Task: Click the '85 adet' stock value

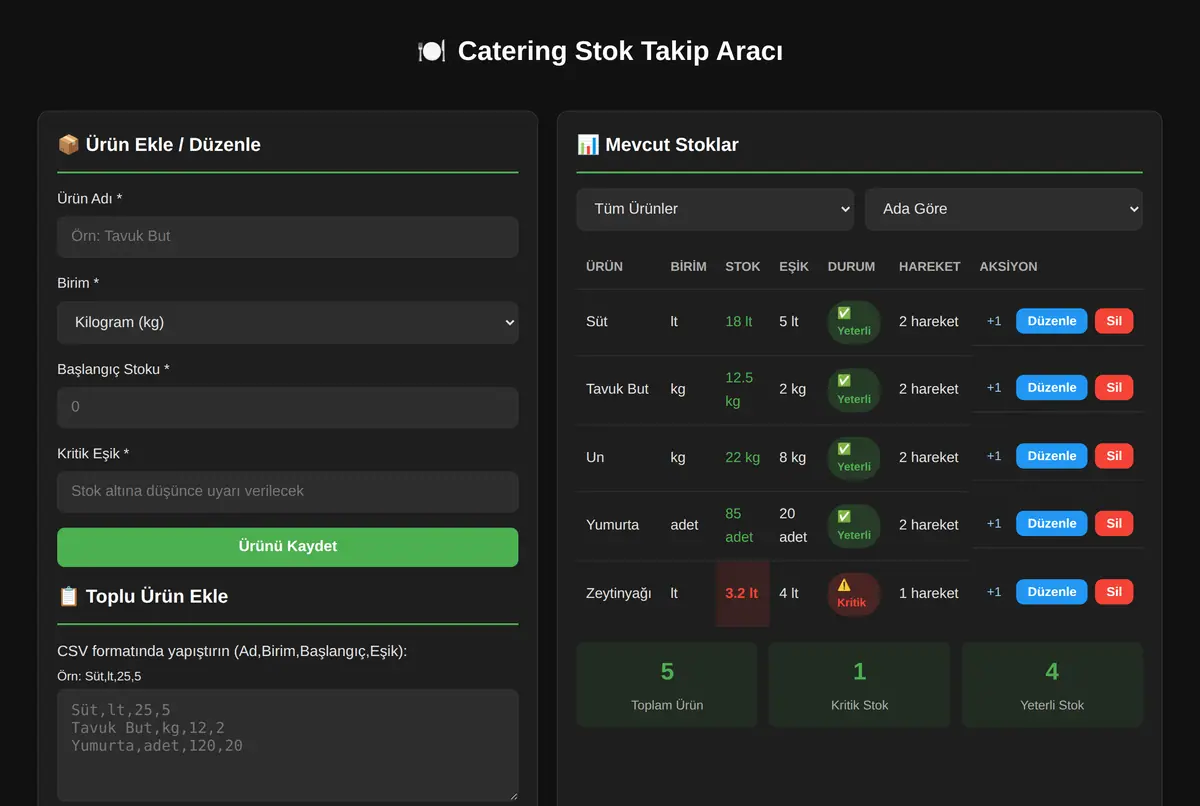Action: coord(739,526)
